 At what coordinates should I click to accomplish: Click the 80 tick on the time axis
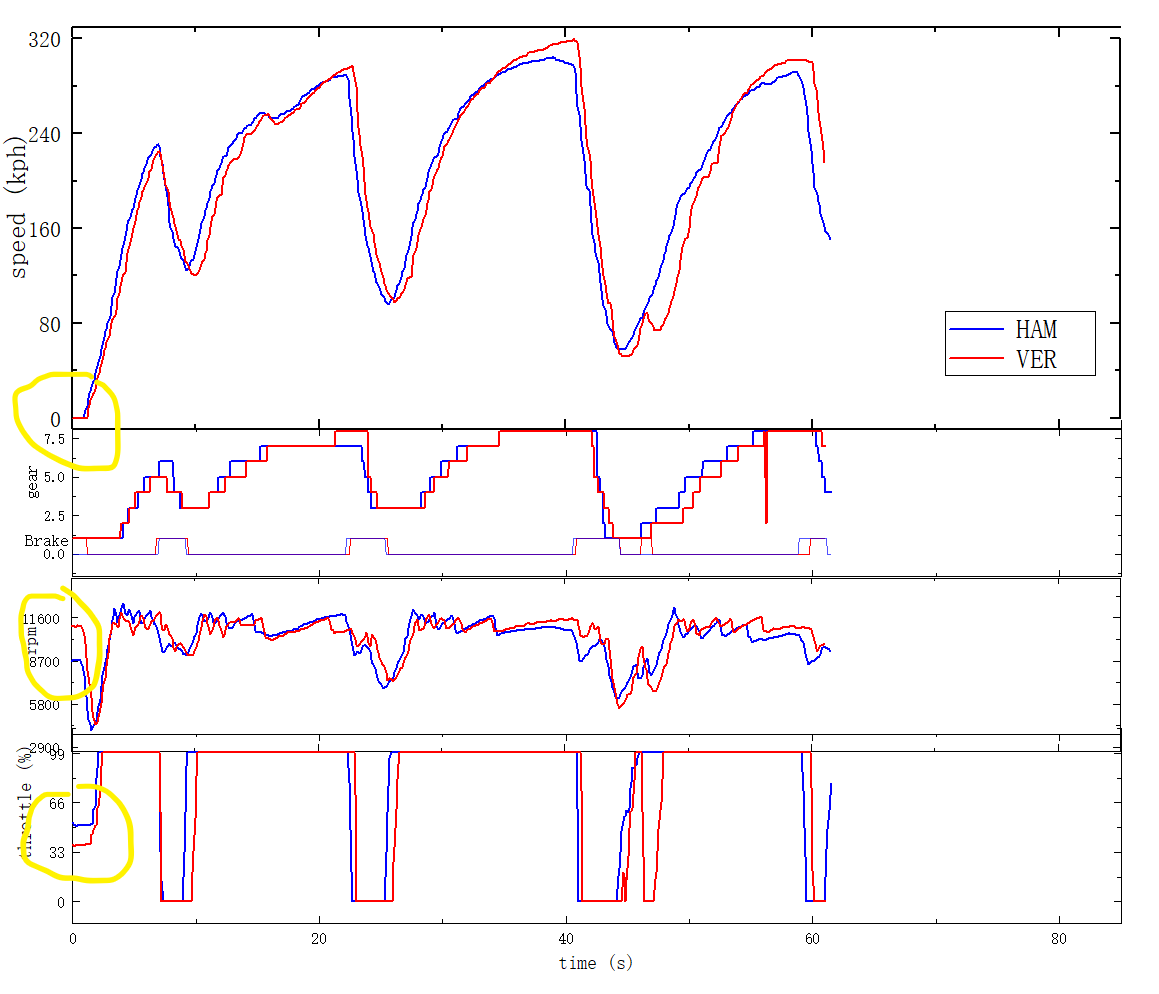click(1058, 939)
